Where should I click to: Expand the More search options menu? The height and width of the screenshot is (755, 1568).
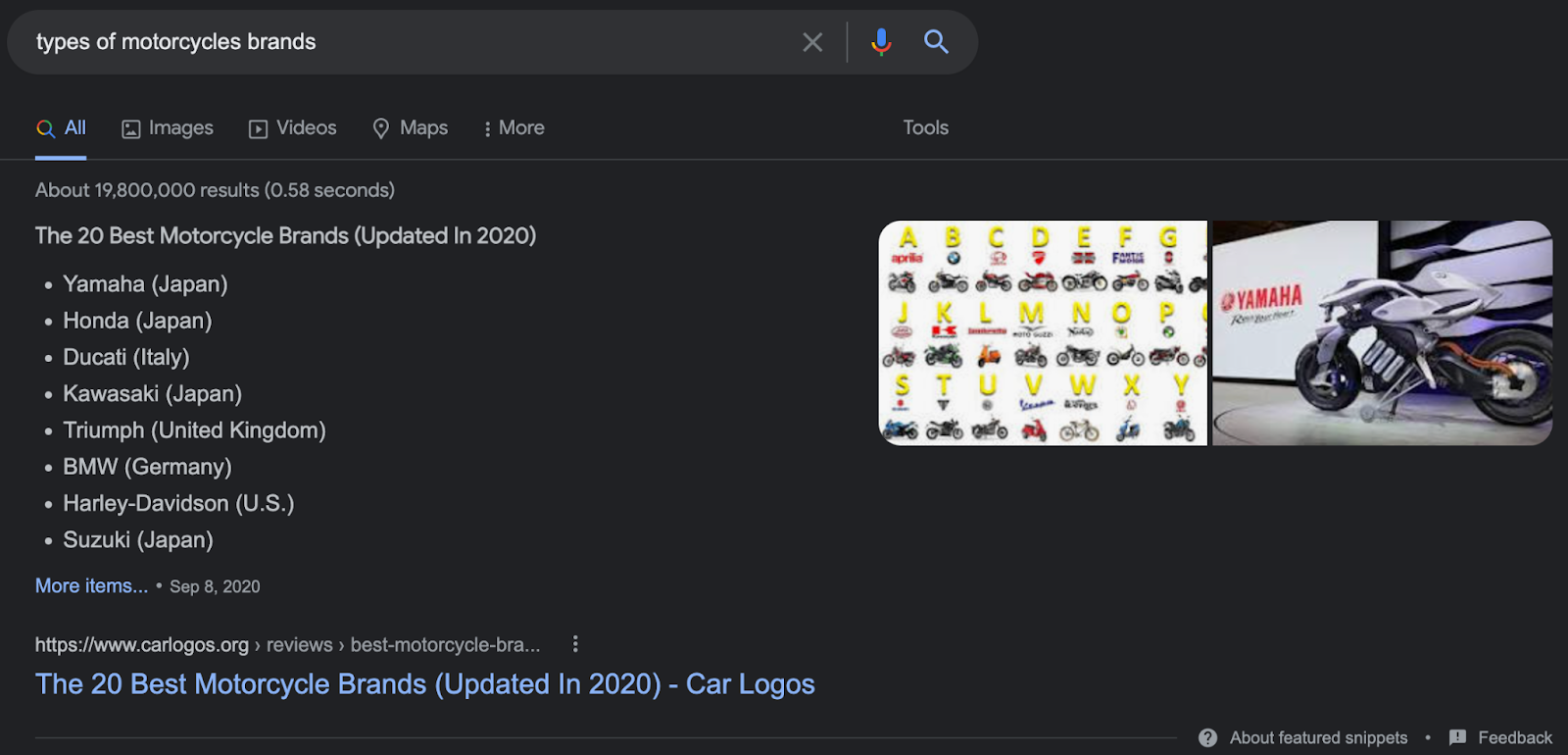pos(514,128)
